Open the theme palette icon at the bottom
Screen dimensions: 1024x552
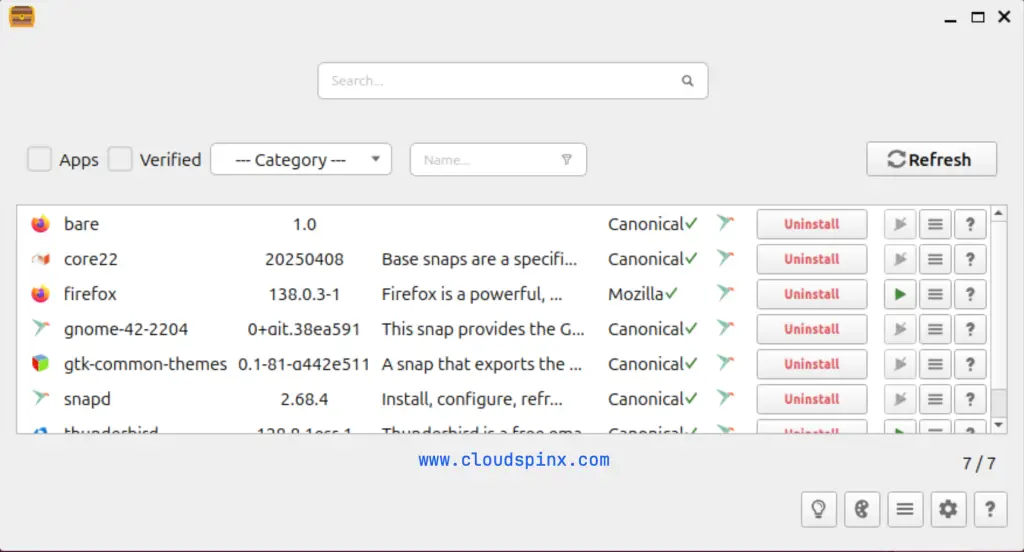(x=861, y=509)
